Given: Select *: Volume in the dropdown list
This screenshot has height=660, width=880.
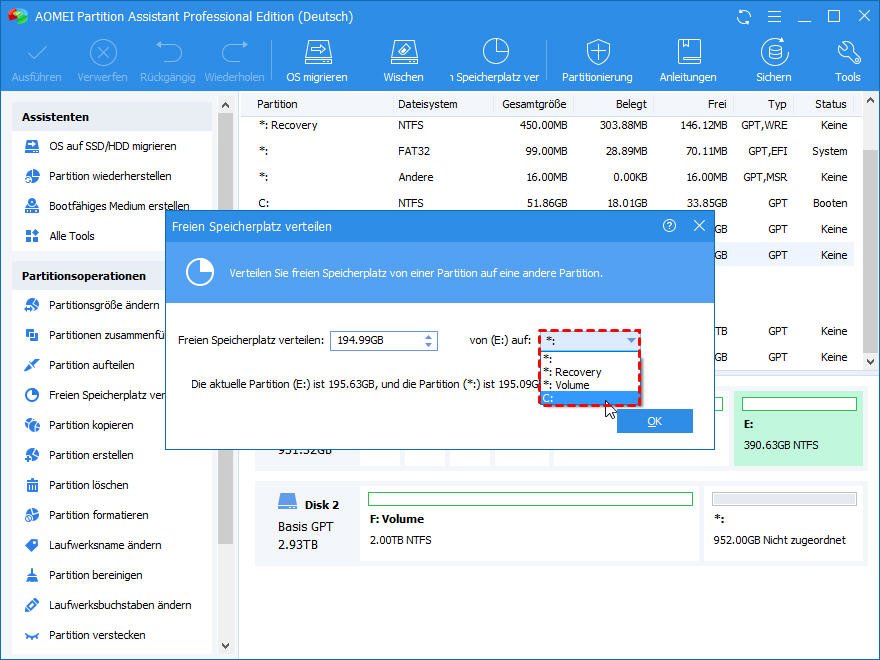Looking at the screenshot, I should 589,385.
